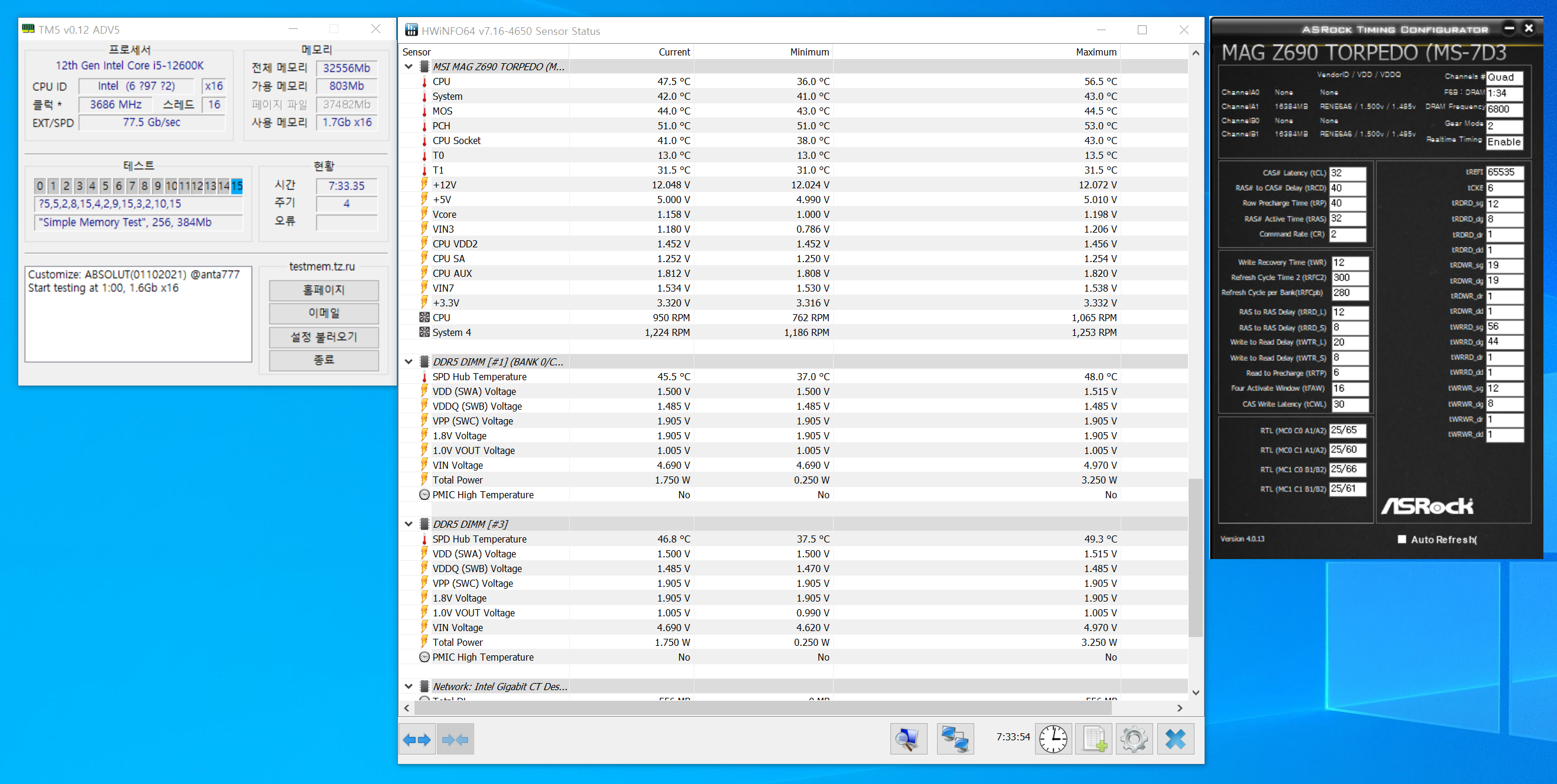Reset the elapsed time clock icon
The height and width of the screenshot is (784, 1557).
coord(1053,739)
